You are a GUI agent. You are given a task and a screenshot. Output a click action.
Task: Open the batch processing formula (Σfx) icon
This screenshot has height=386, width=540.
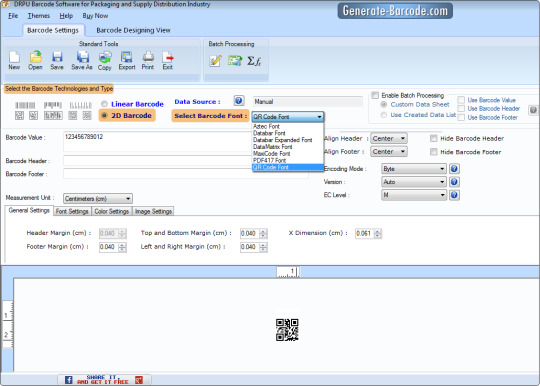coord(254,61)
